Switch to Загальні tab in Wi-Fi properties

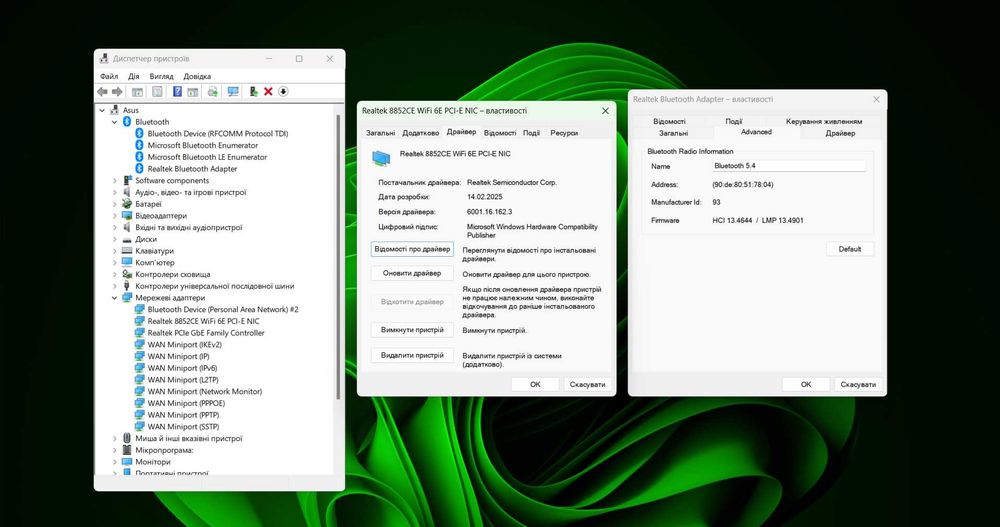click(x=380, y=133)
